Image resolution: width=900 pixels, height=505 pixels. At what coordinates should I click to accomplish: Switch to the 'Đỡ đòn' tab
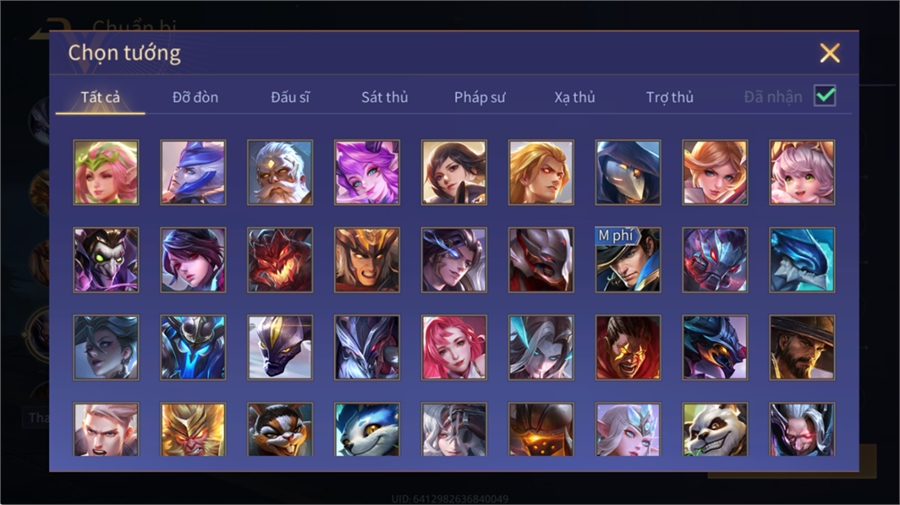pos(195,97)
